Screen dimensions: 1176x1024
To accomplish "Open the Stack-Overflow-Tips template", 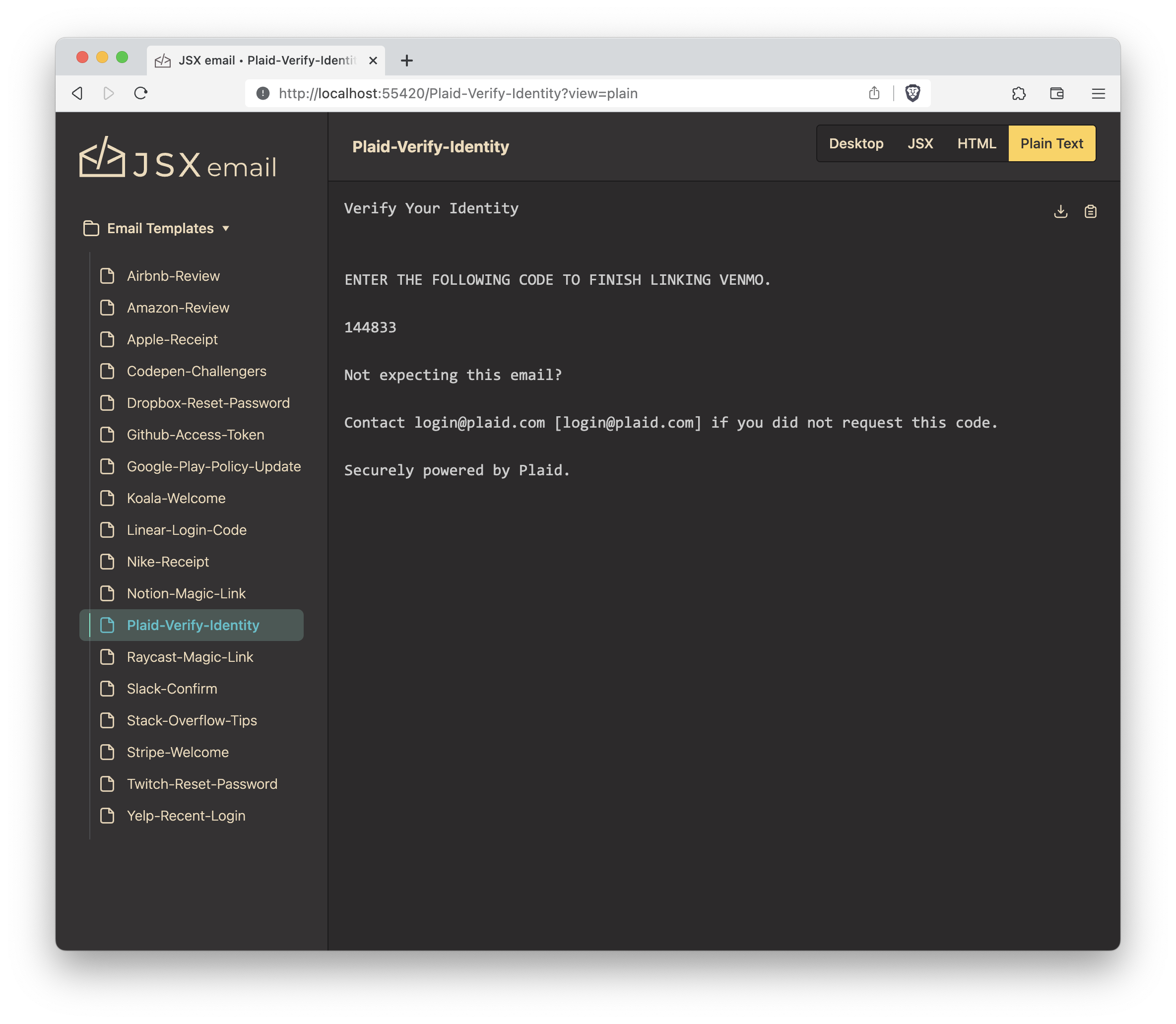I will 191,720.
